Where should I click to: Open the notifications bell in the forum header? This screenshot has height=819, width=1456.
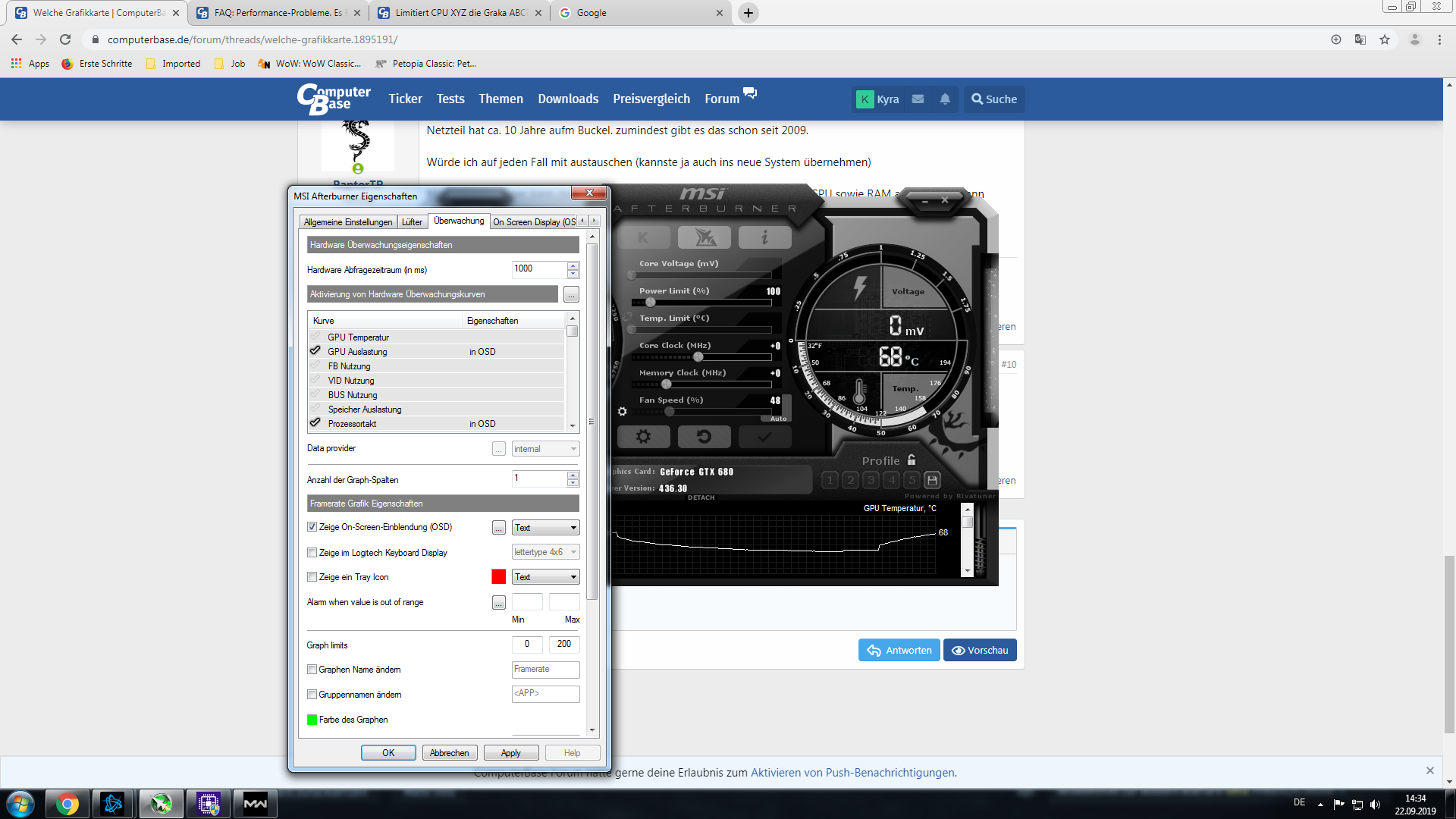945,99
